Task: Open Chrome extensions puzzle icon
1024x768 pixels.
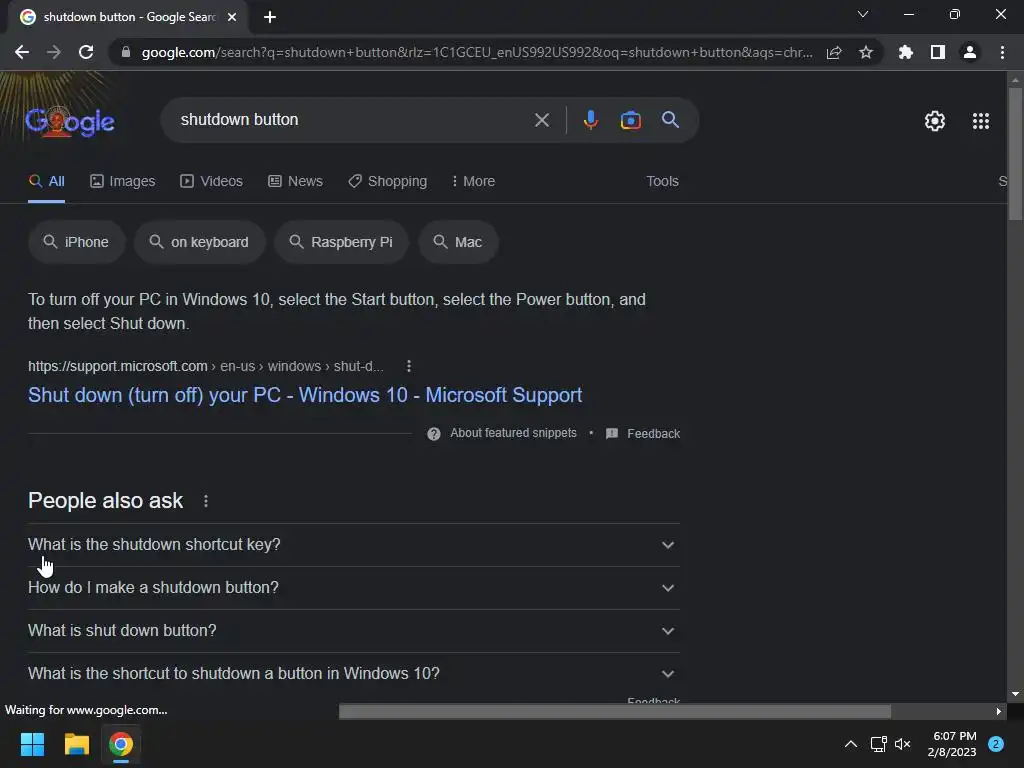Action: coord(905,52)
